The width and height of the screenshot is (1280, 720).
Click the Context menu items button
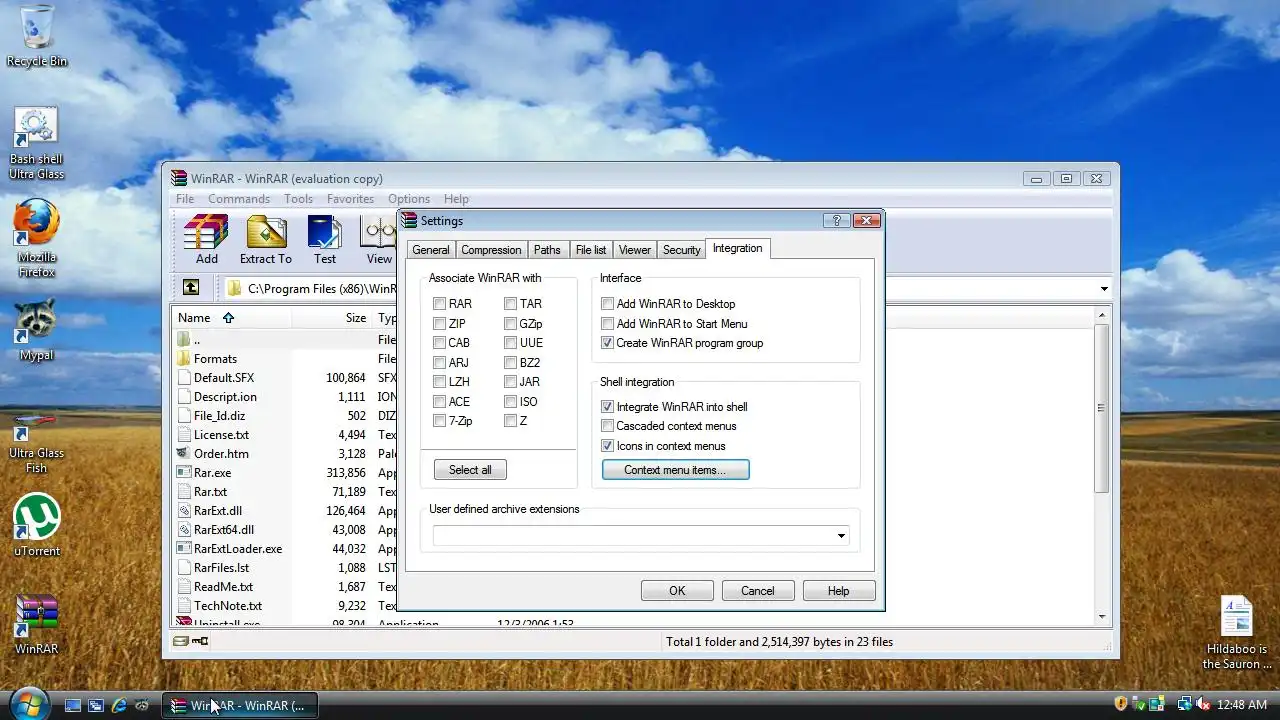click(675, 470)
